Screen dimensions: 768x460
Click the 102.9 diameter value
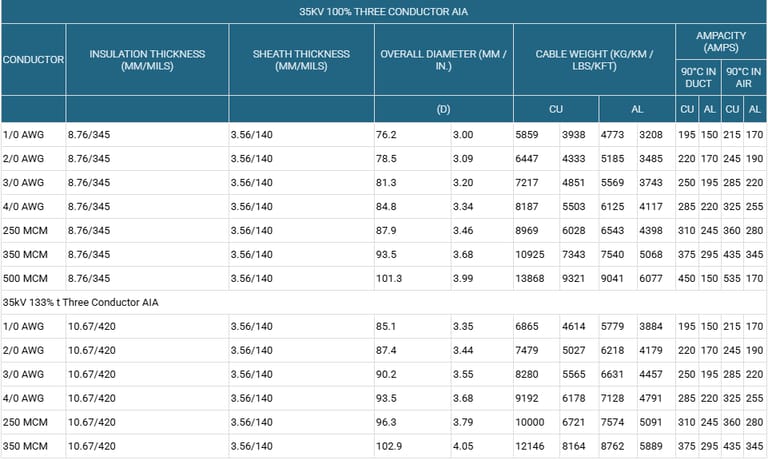click(x=390, y=445)
